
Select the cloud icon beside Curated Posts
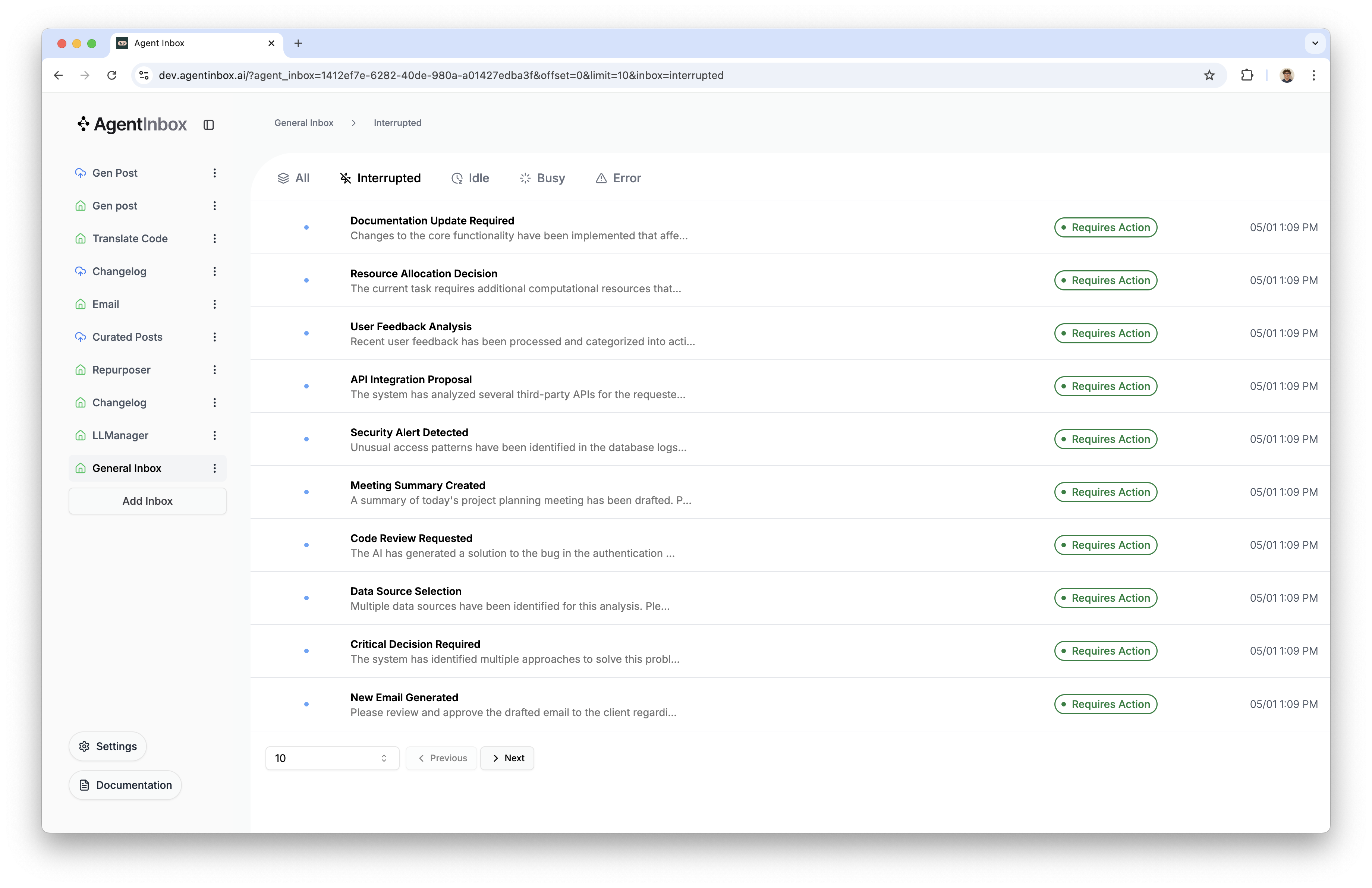81,337
